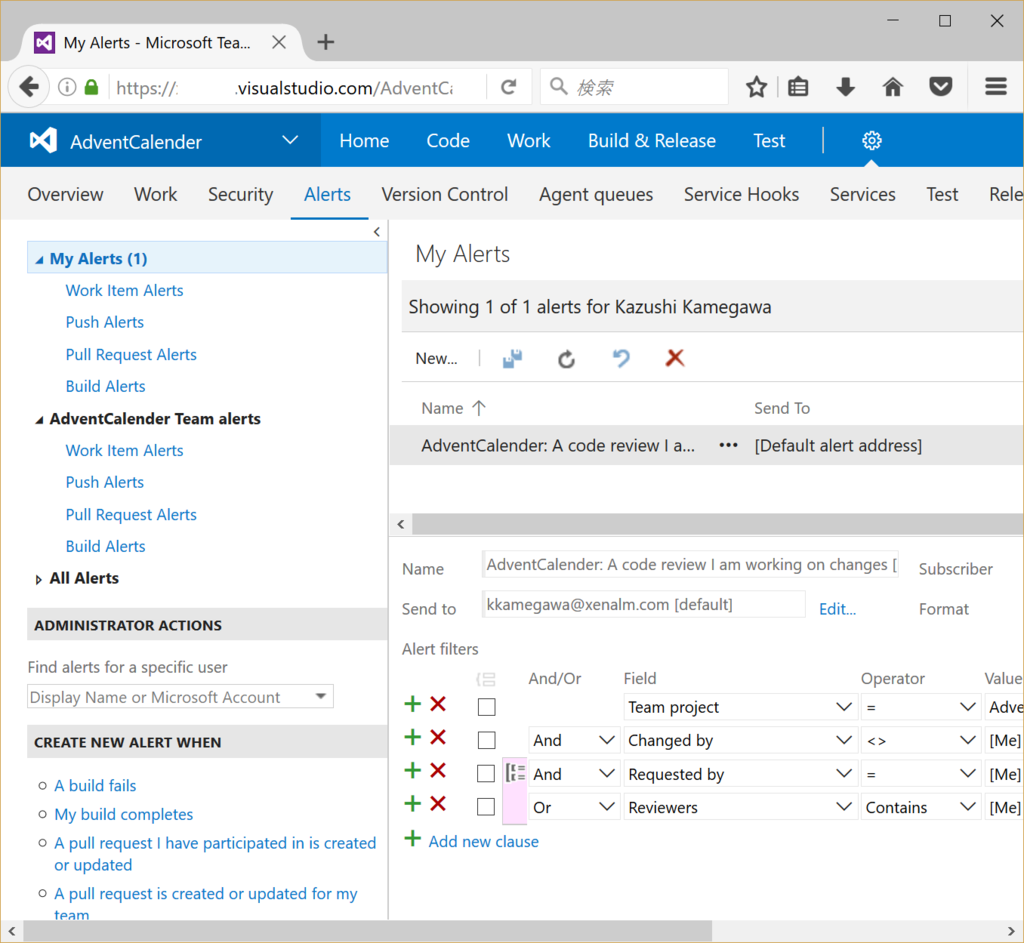Go to Home in top navigation
Screen dimensions: 1024x943
coord(364,140)
